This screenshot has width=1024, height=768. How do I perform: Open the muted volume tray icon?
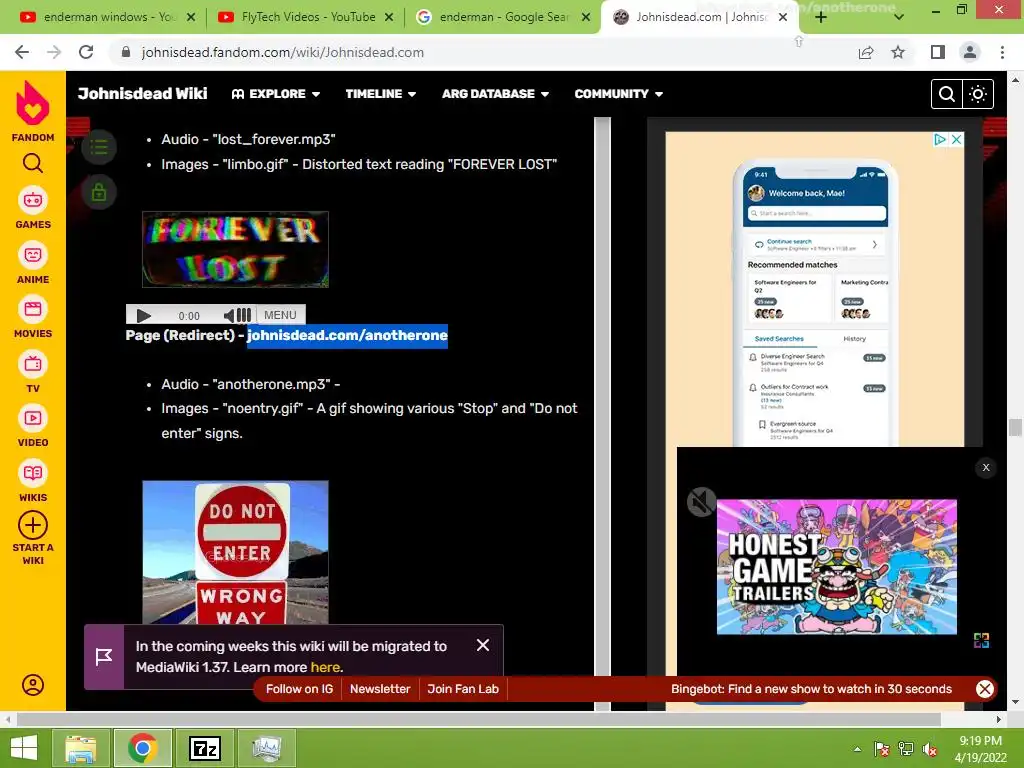[929, 749]
